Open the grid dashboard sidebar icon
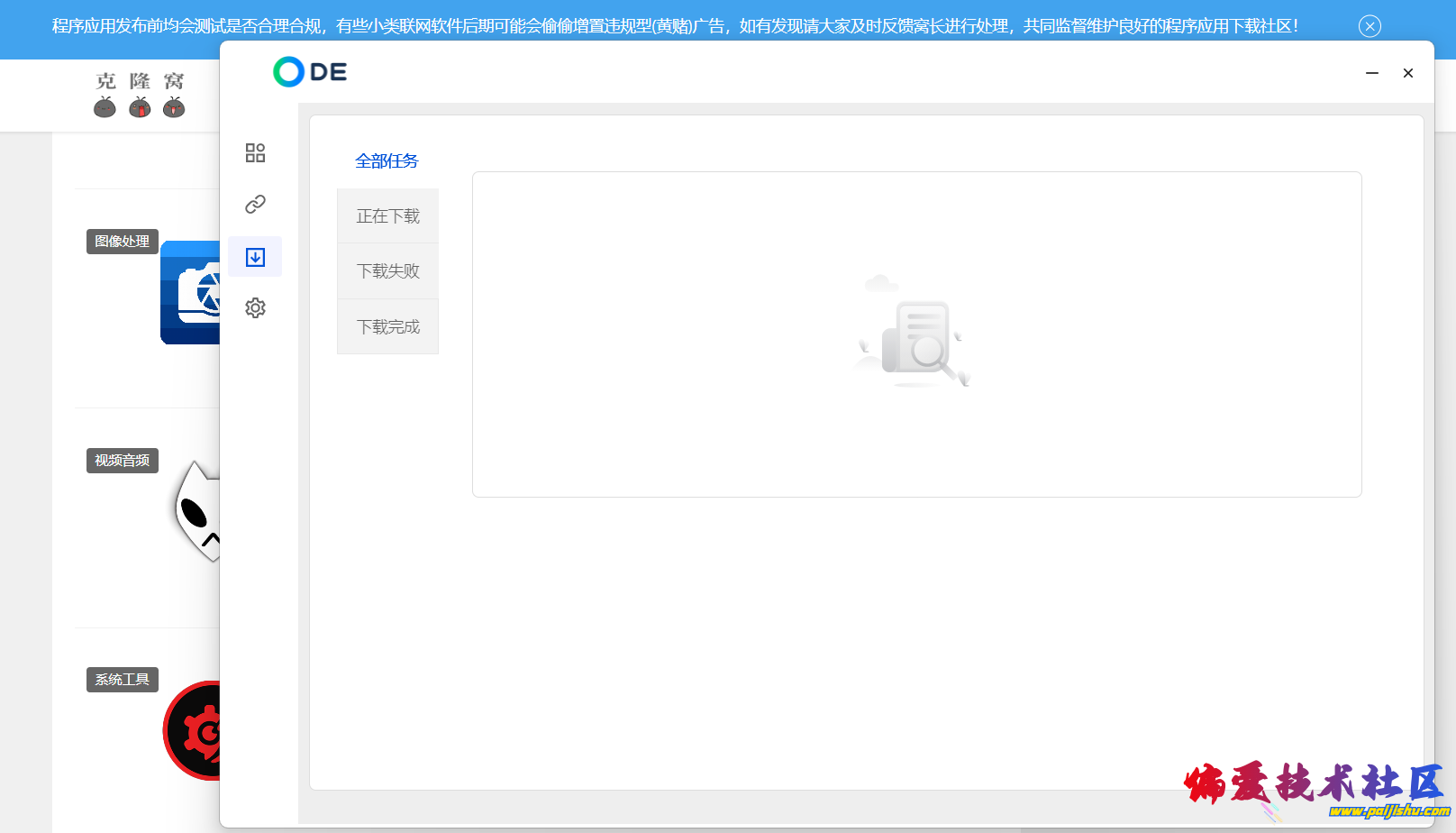 (255, 152)
